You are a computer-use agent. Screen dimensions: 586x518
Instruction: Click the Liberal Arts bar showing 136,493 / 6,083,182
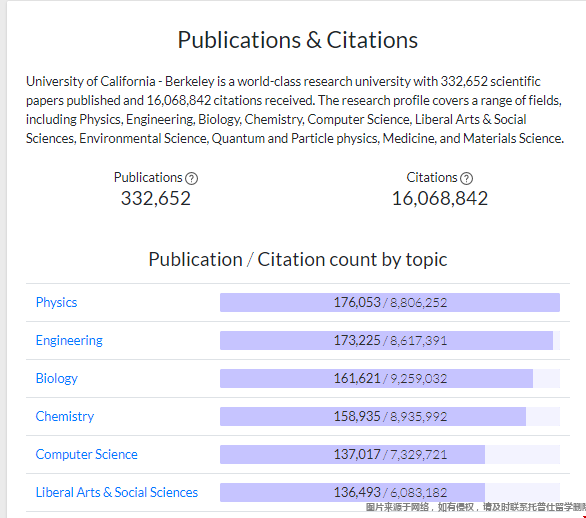(390, 492)
